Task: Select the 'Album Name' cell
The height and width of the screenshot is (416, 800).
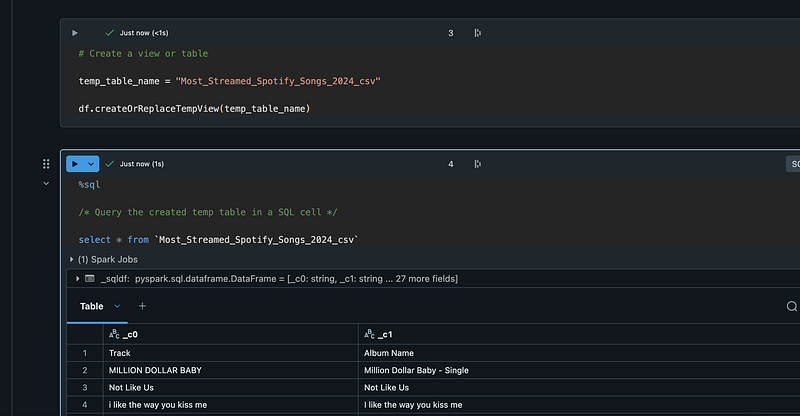Action: [x=579, y=353]
